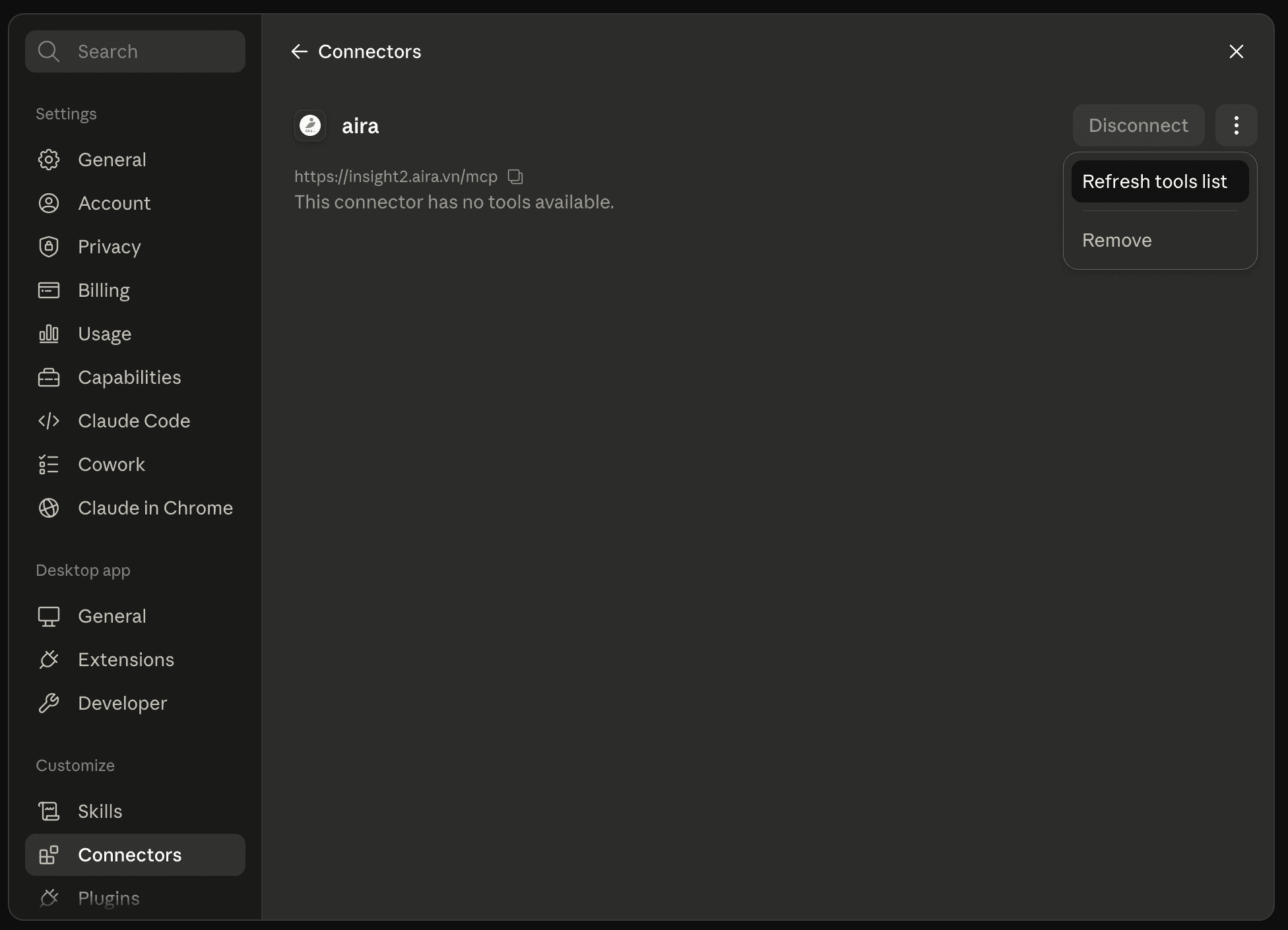The width and height of the screenshot is (1288, 930).
Task: Click the Plugins plug icon
Action: (x=49, y=898)
